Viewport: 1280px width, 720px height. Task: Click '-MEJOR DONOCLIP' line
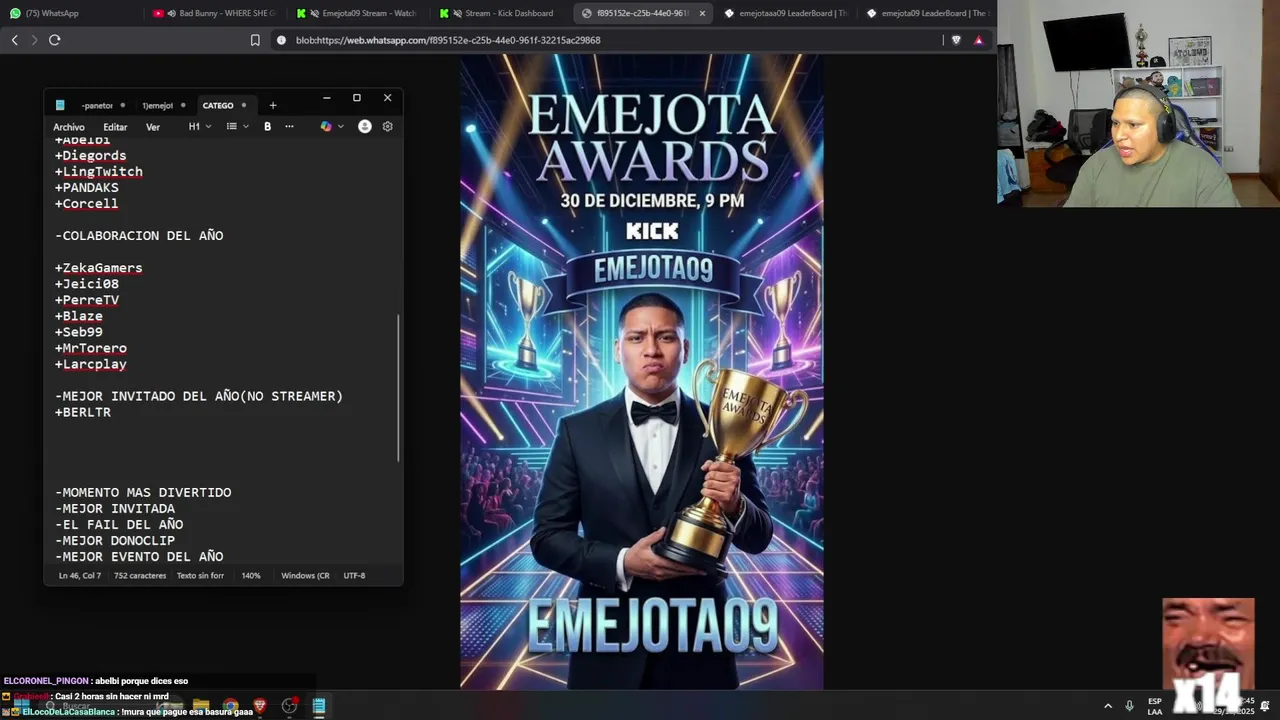(115, 540)
